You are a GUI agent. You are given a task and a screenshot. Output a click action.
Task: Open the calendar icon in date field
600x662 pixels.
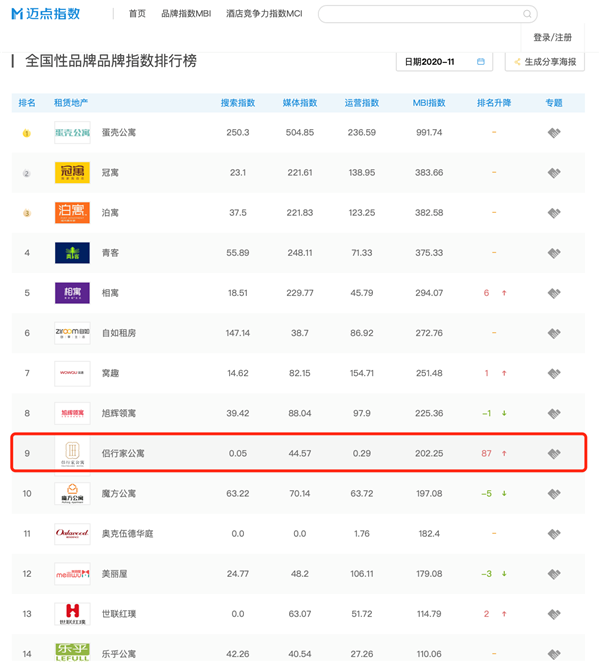click(x=481, y=62)
